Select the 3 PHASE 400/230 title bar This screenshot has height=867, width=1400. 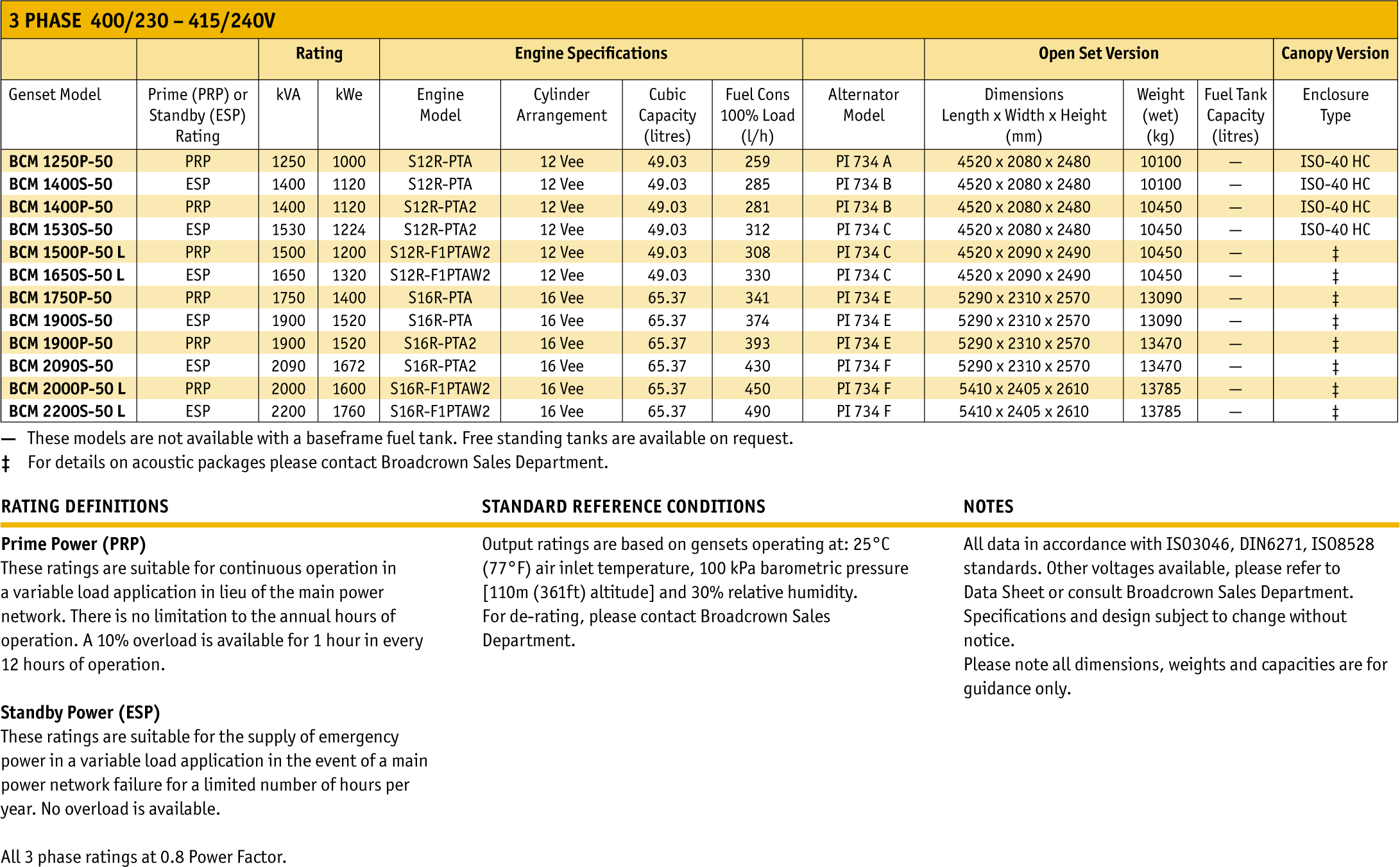[142, 21]
